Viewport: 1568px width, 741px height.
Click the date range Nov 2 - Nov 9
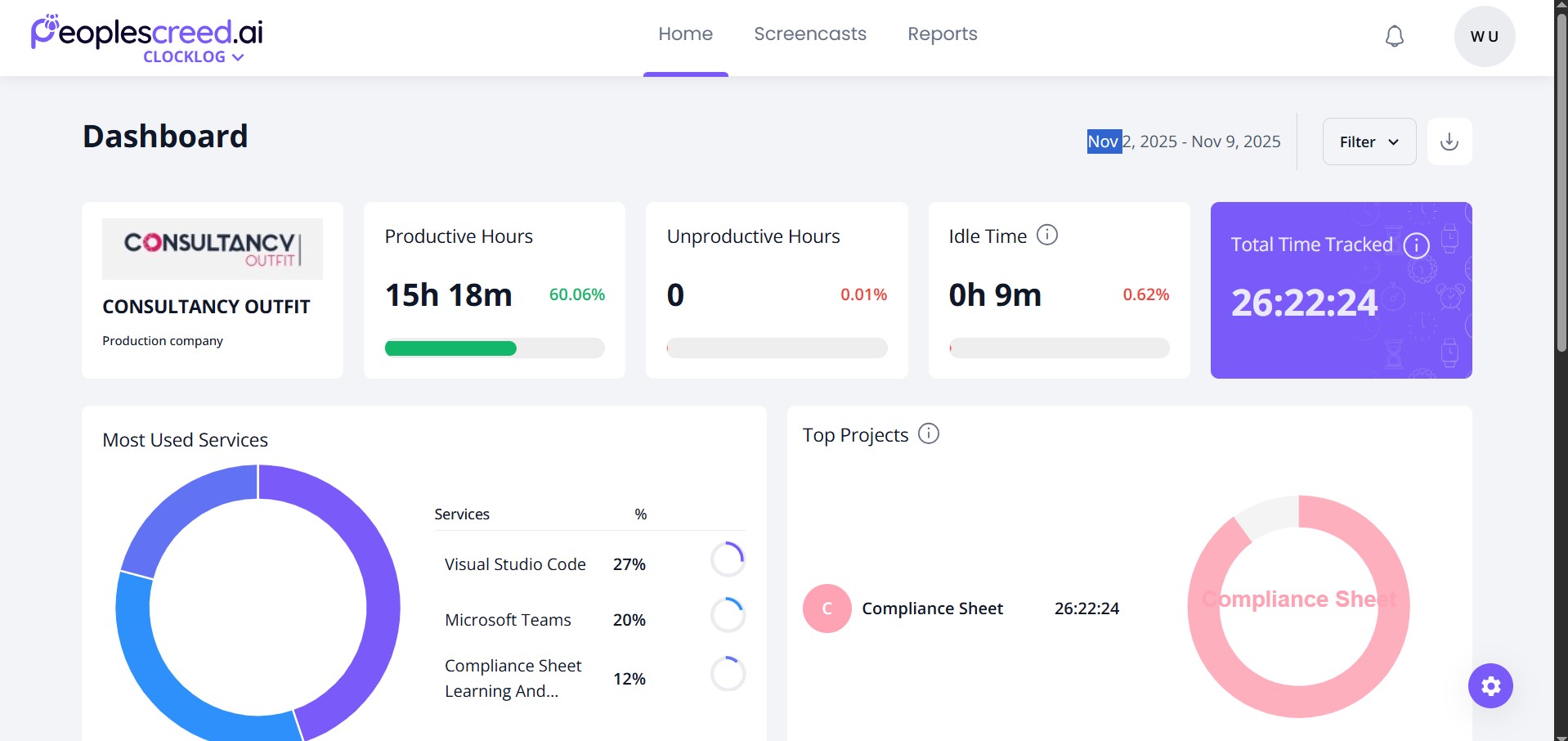[x=1183, y=141]
